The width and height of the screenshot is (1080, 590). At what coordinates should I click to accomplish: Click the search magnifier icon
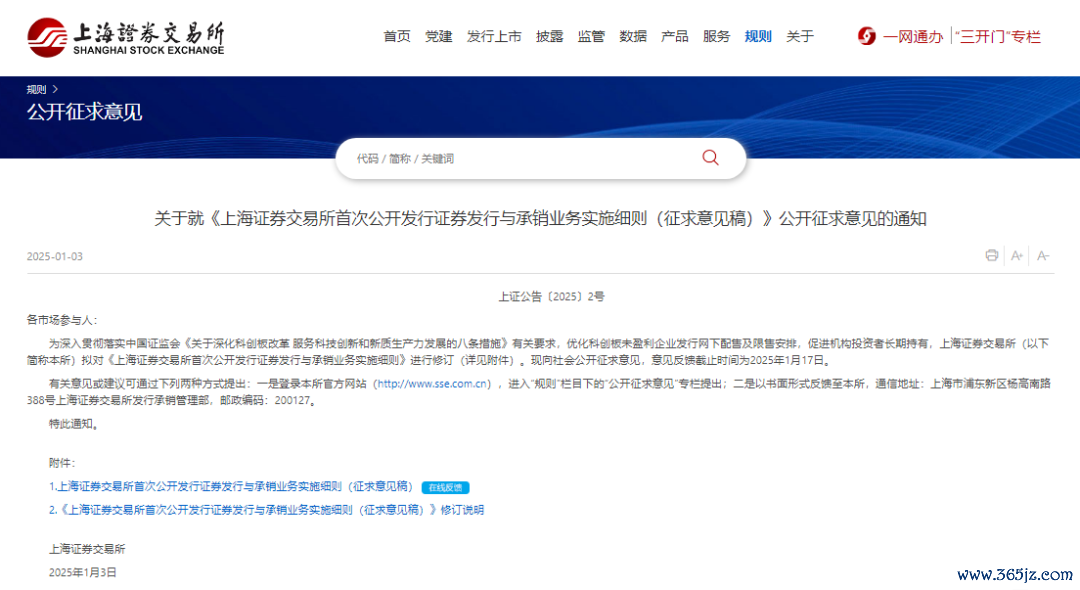tap(710, 158)
